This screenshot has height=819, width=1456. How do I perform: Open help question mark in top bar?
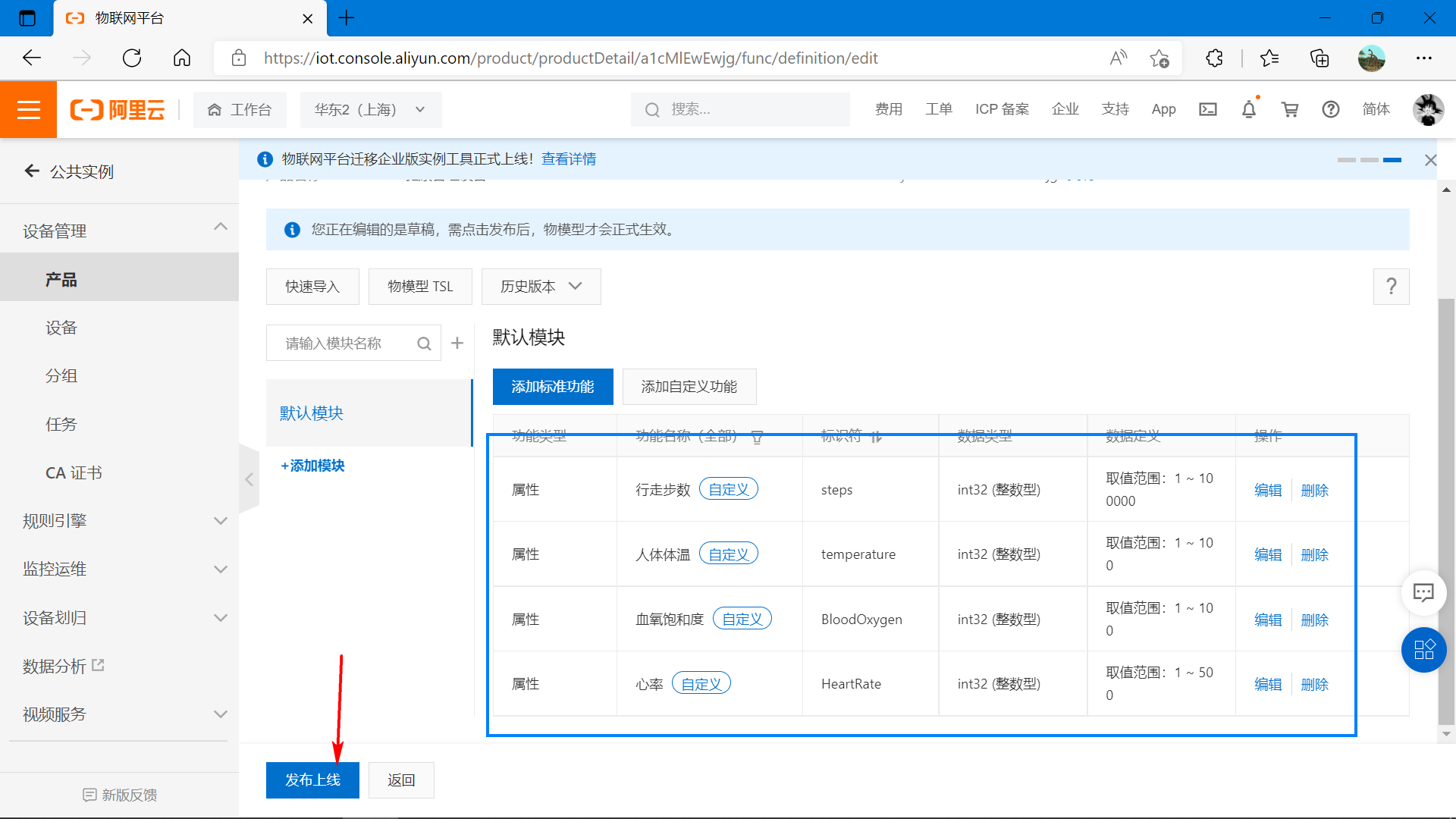click(1331, 109)
